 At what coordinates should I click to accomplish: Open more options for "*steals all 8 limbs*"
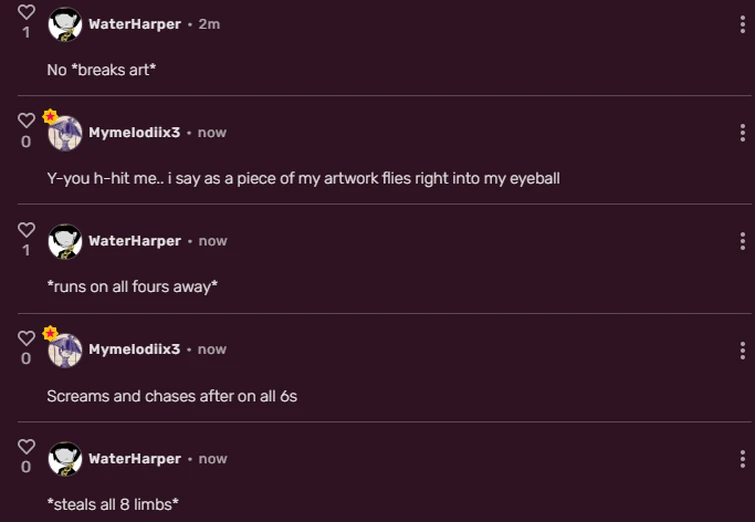pos(742,459)
